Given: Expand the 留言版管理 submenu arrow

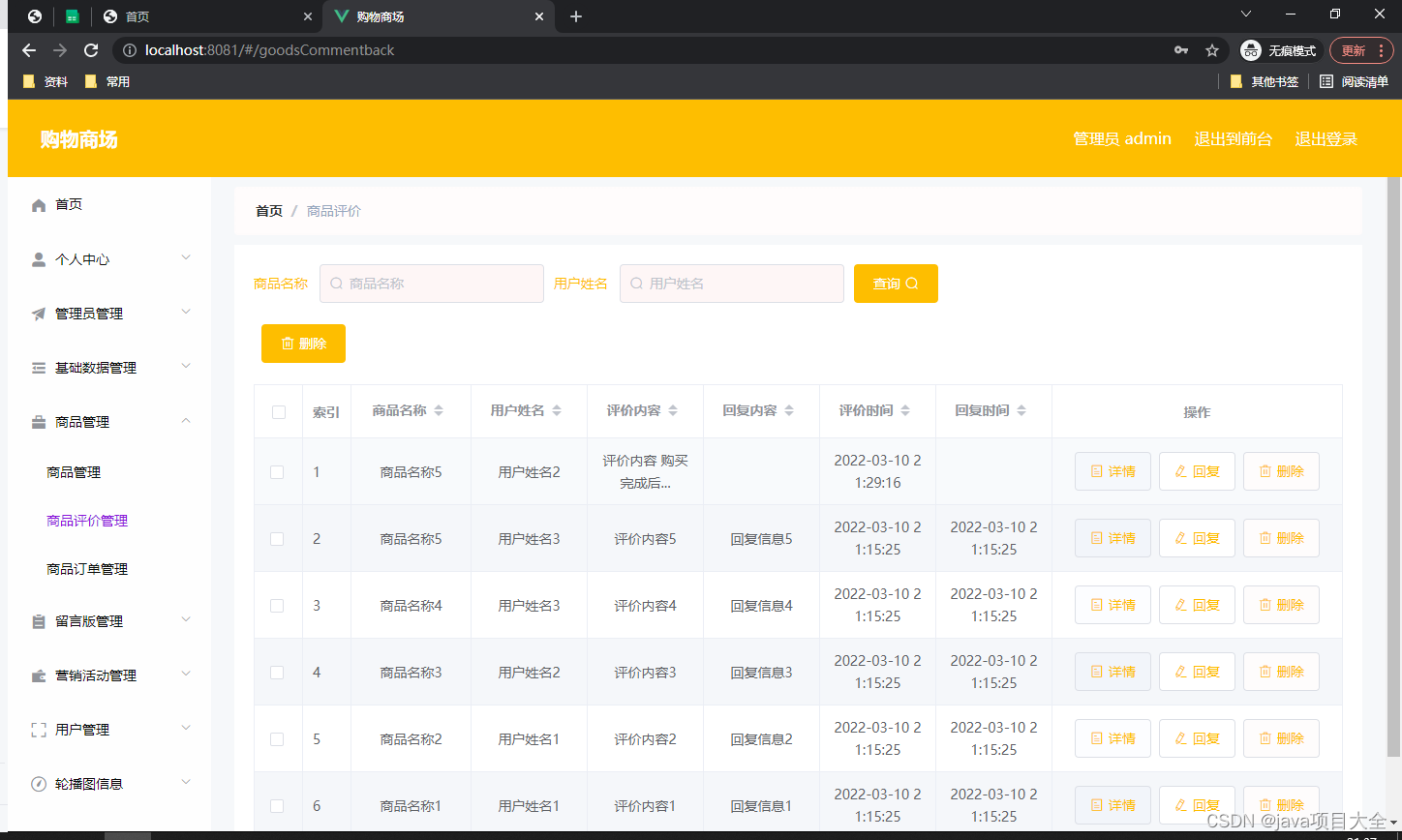Looking at the screenshot, I should [x=187, y=619].
